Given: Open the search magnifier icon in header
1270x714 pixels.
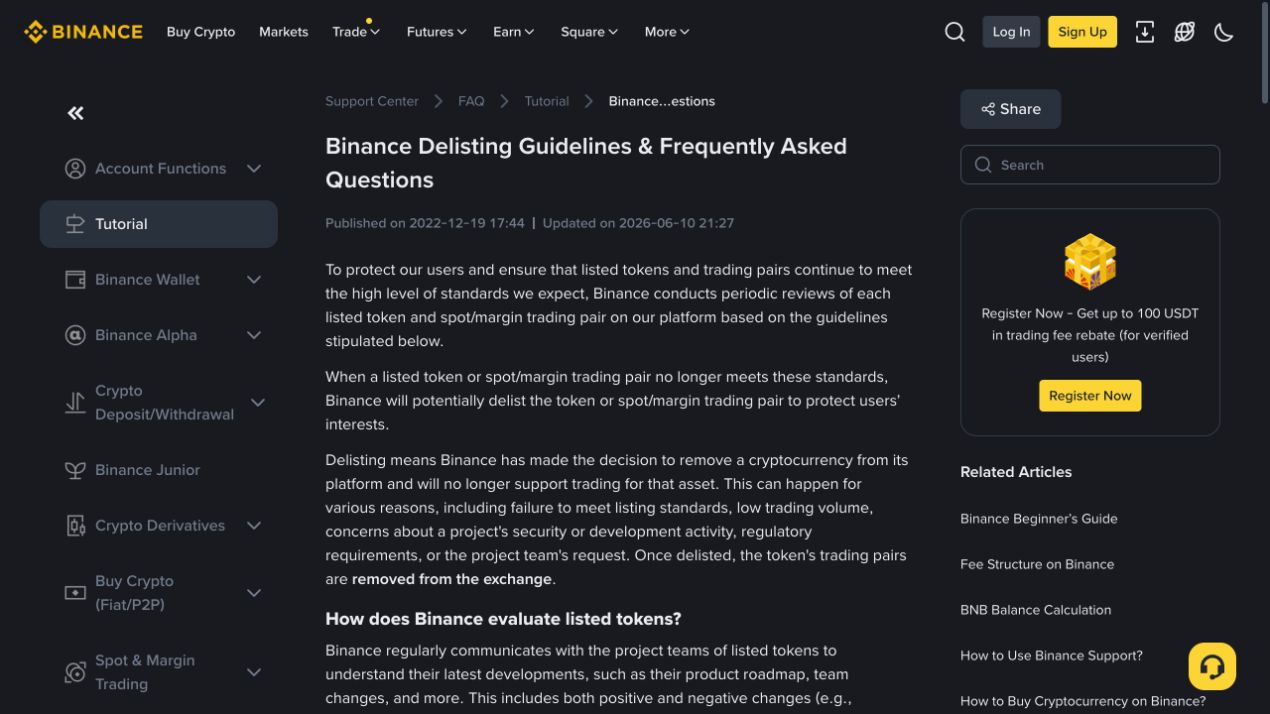Looking at the screenshot, I should (x=955, y=32).
